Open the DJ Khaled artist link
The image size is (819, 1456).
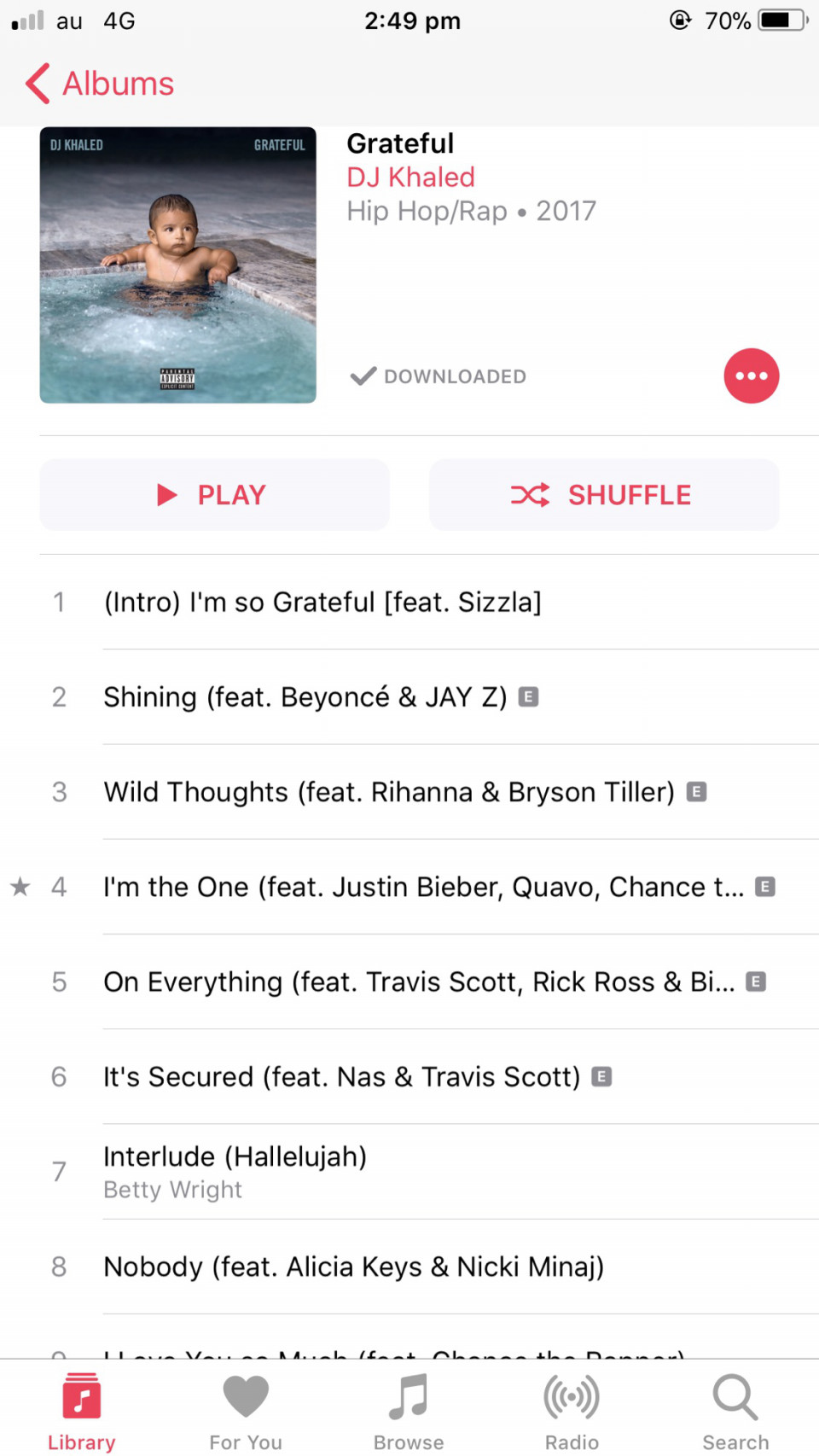click(410, 178)
